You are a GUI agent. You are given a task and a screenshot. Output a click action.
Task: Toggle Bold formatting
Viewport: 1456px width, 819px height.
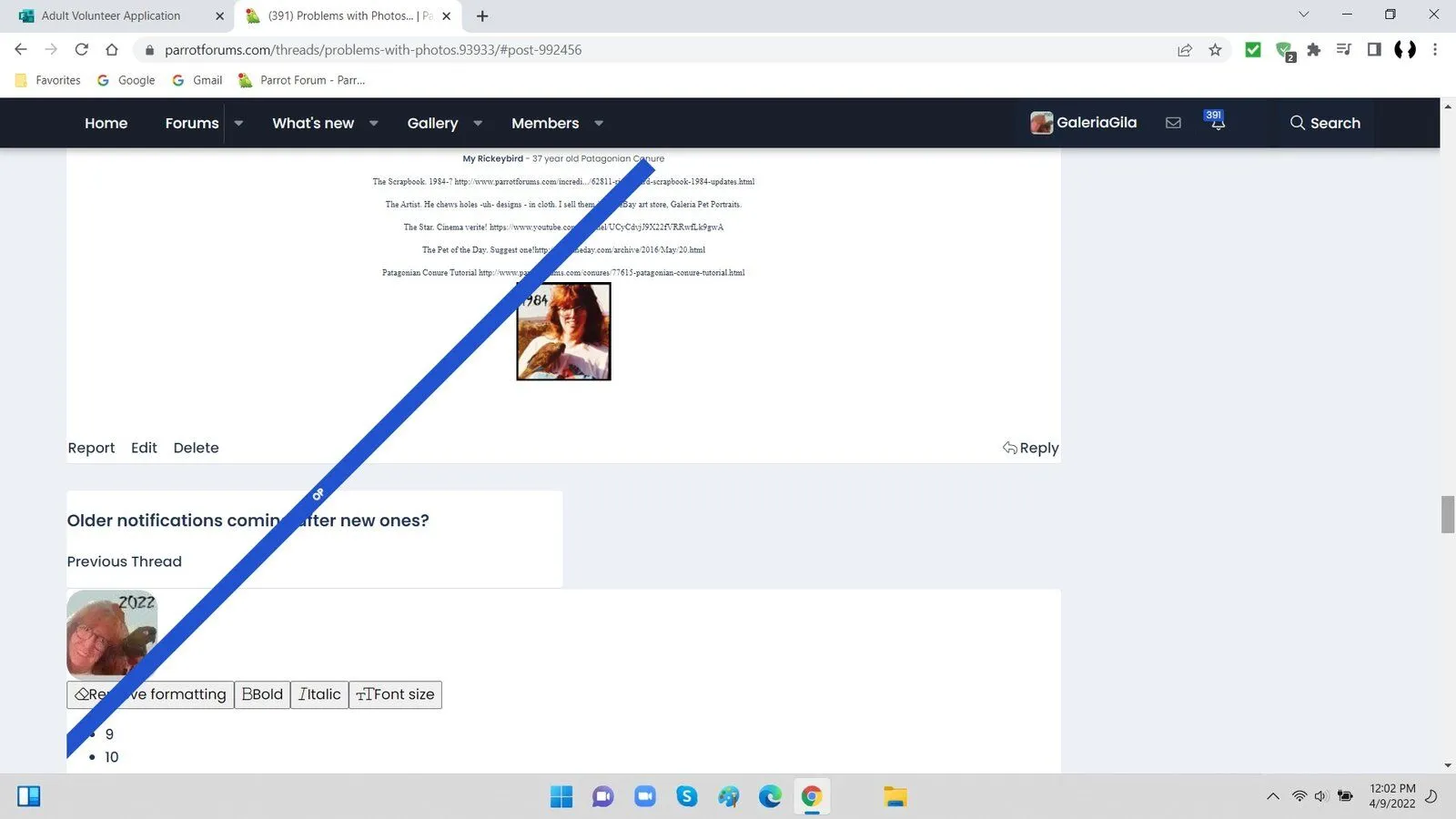(262, 694)
